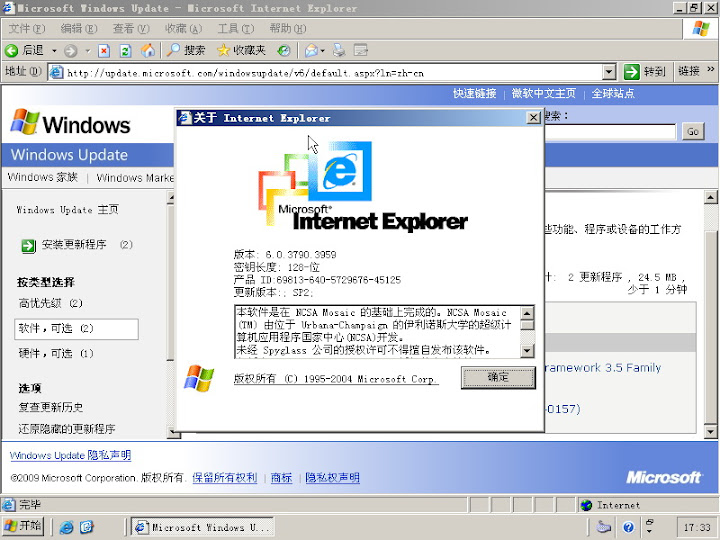The width and height of the screenshot is (720, 540).
Task: Click the second quick launch icon
Action: (86, 527)
